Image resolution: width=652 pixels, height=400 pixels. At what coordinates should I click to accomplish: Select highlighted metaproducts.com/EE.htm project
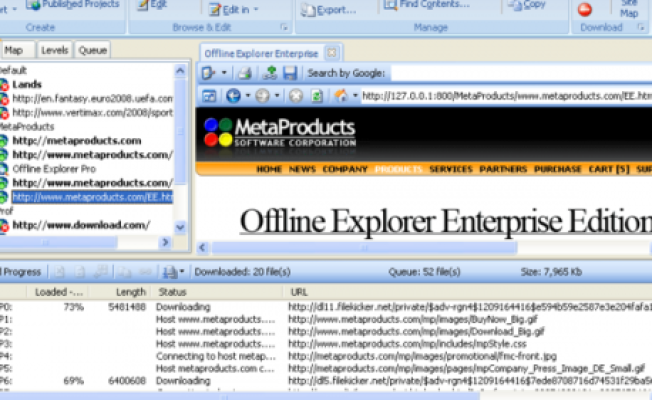(92, 197)
